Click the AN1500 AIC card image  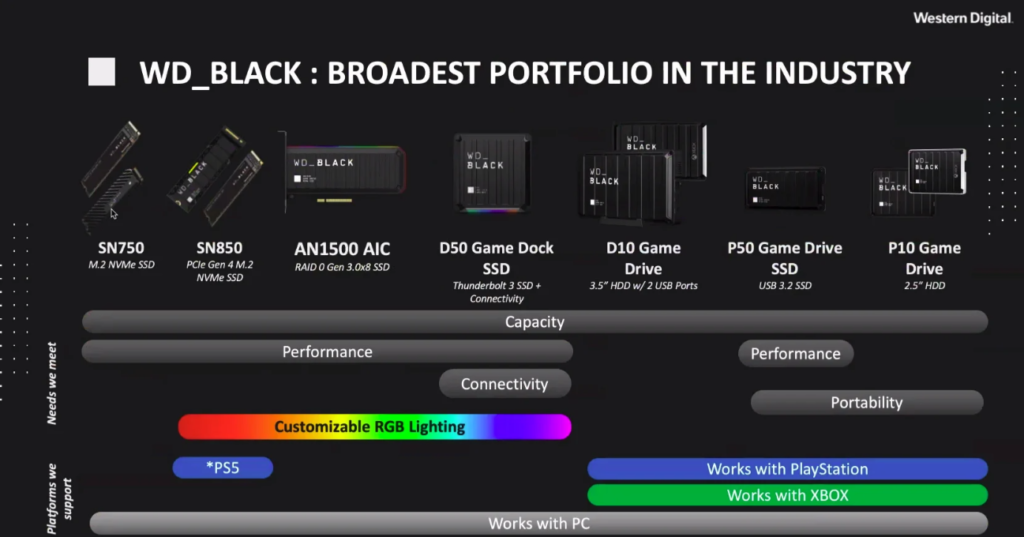(343, 173)
